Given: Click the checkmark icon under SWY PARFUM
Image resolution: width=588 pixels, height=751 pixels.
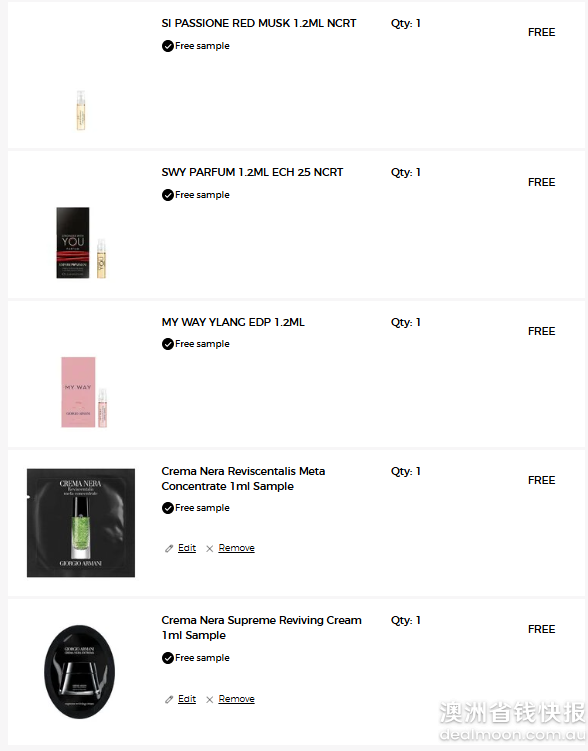Looking at the screenshot, I should [x=168, y=195].
